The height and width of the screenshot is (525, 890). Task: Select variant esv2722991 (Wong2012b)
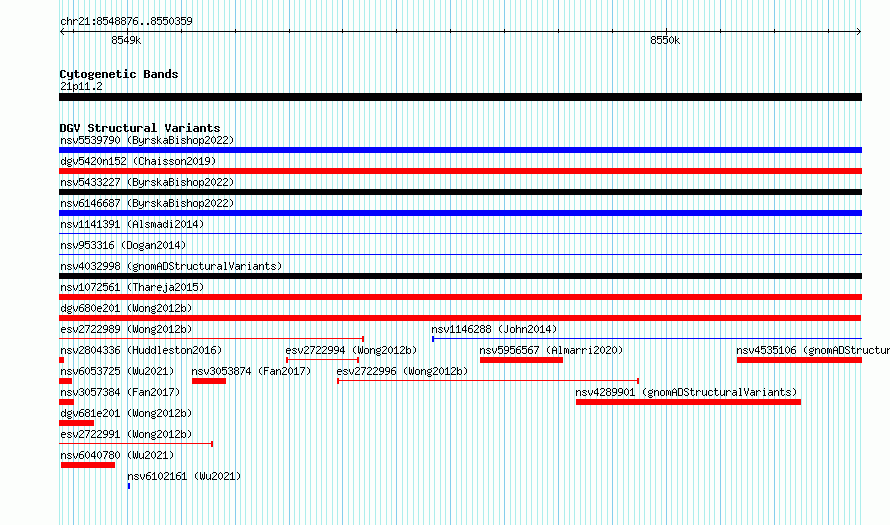click(x=126, y=434)
